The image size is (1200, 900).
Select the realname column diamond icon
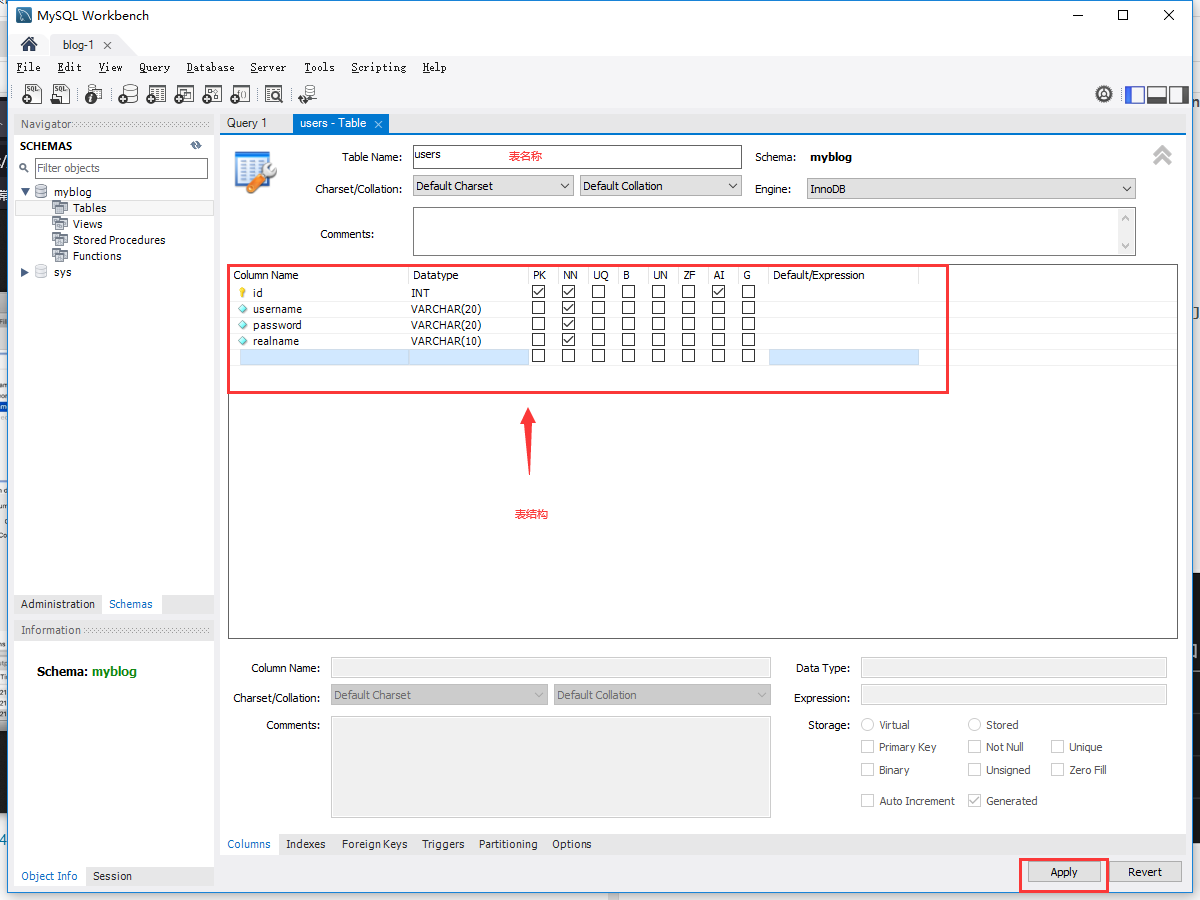click(x=242, y=341)
